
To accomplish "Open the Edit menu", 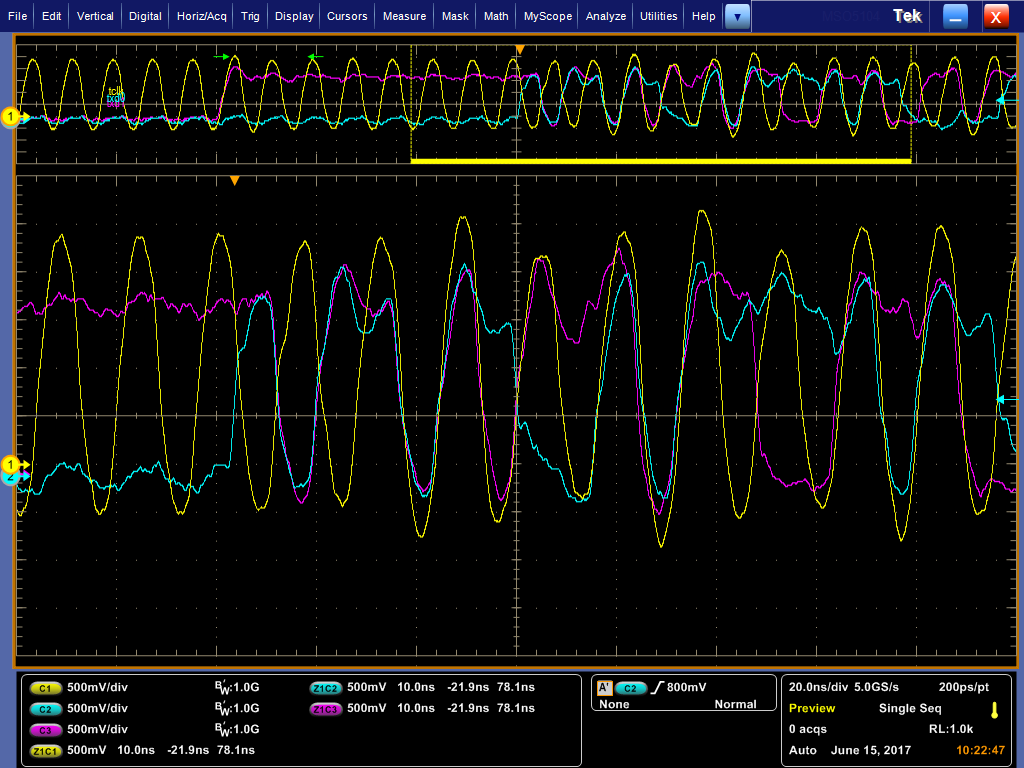I will (x=51, y=16).
